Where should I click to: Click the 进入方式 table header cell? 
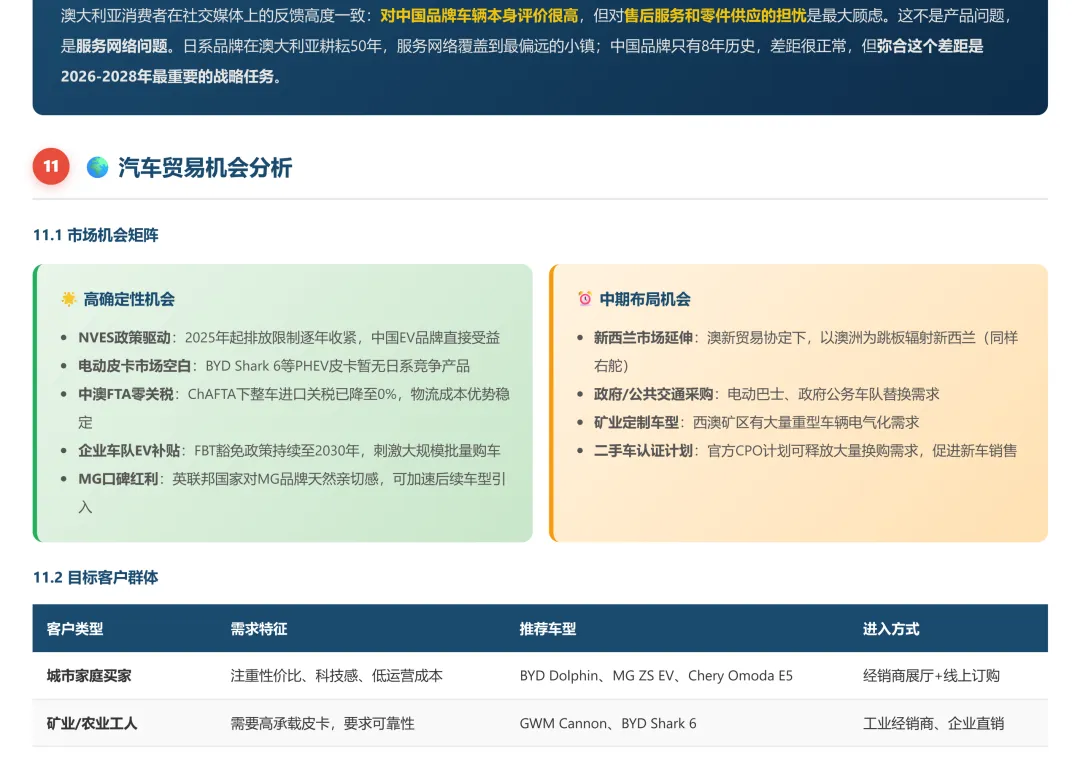[891, 629]
